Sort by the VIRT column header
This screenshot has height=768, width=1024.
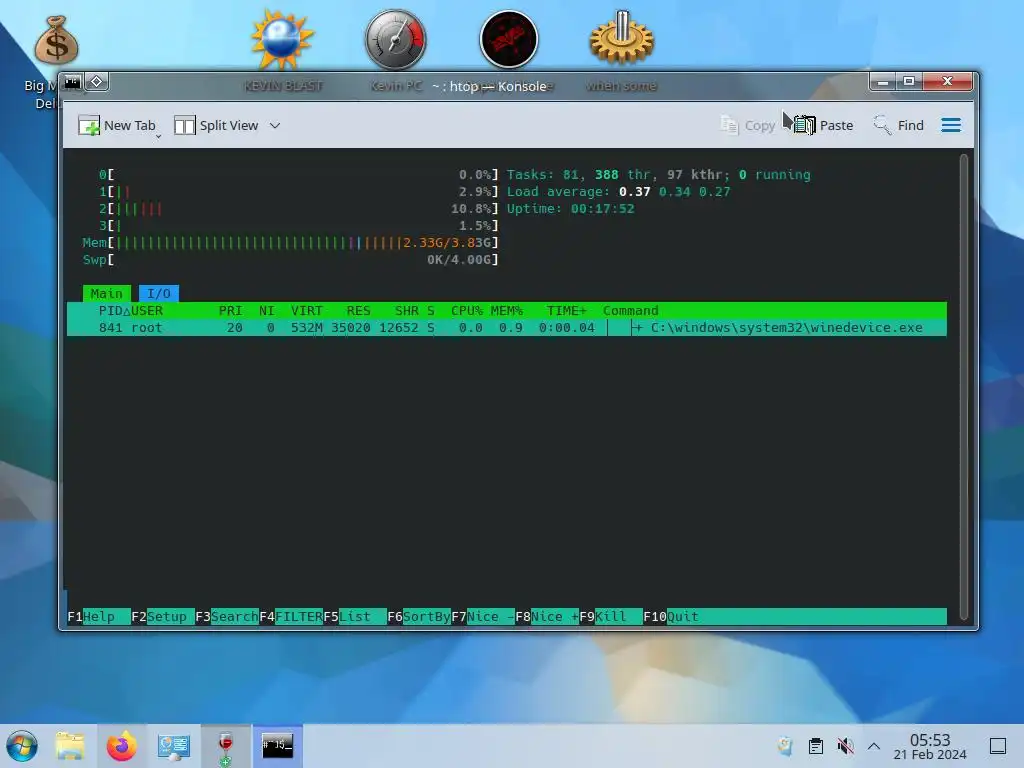(307, 311)
